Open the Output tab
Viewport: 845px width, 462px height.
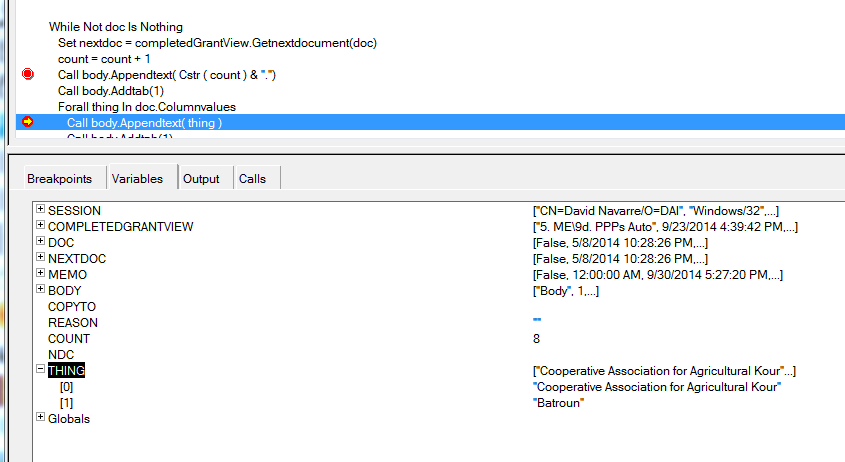point(201,178)
